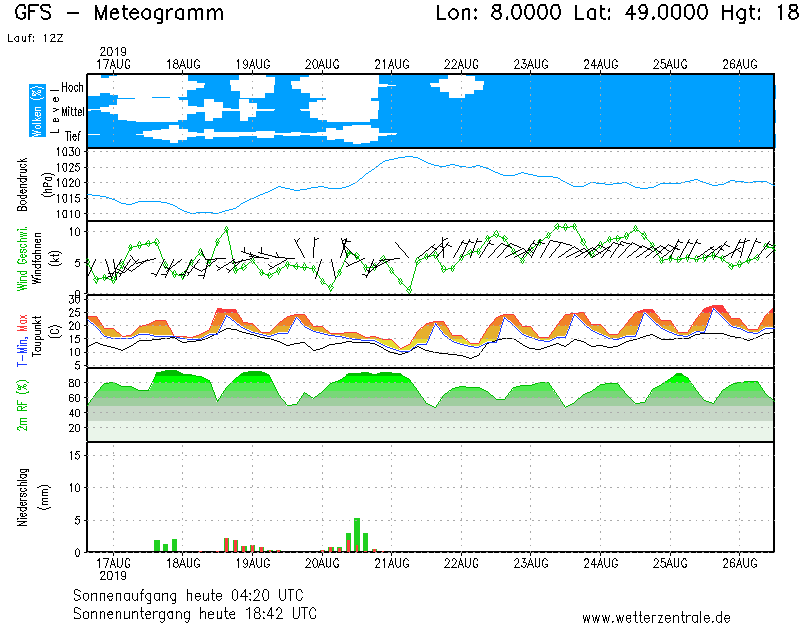The image size is (800, 625).
Task: Click the www.wetterzentrale.de website link
Action: 656,617
